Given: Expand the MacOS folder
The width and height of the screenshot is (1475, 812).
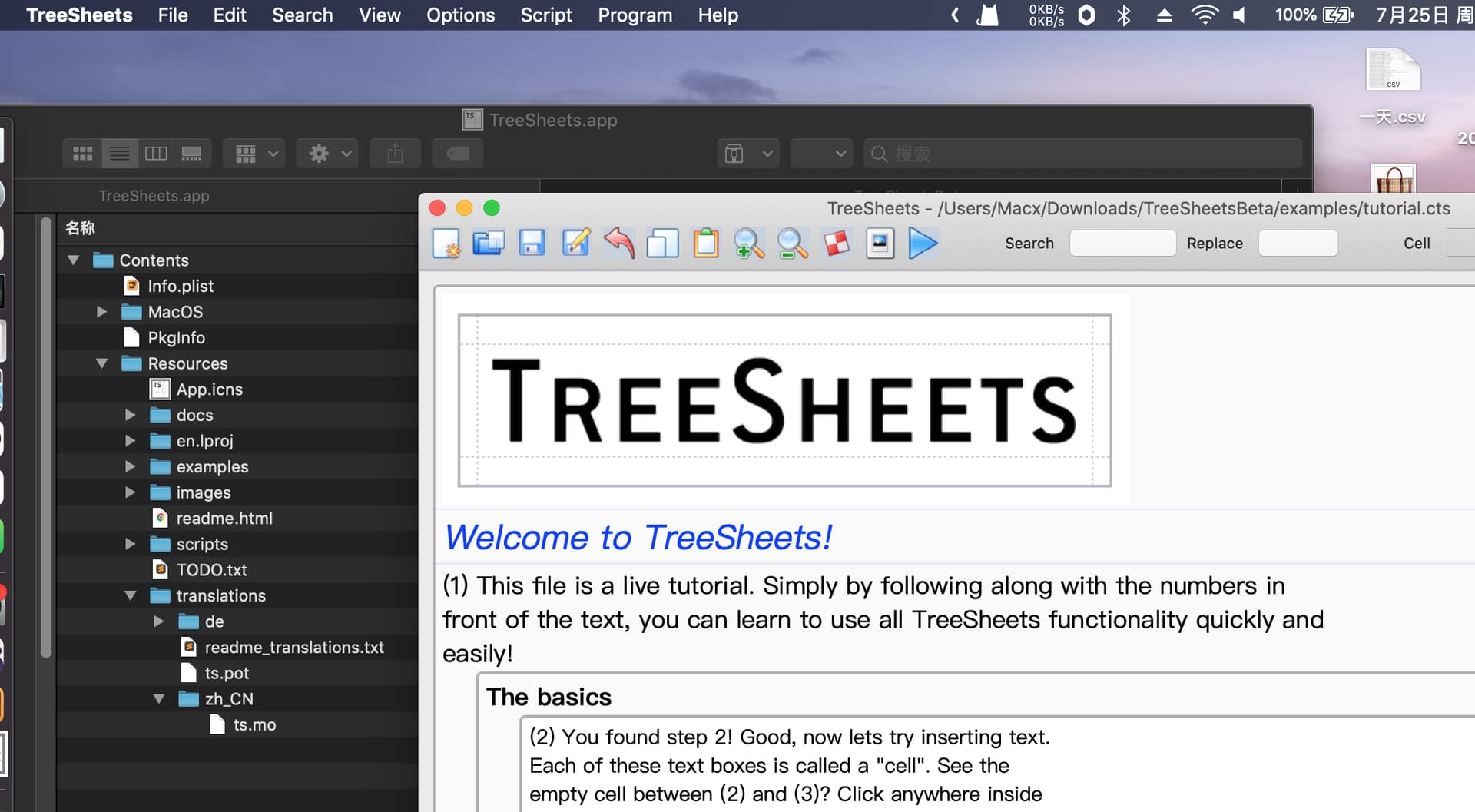Looking at the screenshot, I should pos(101,312).
